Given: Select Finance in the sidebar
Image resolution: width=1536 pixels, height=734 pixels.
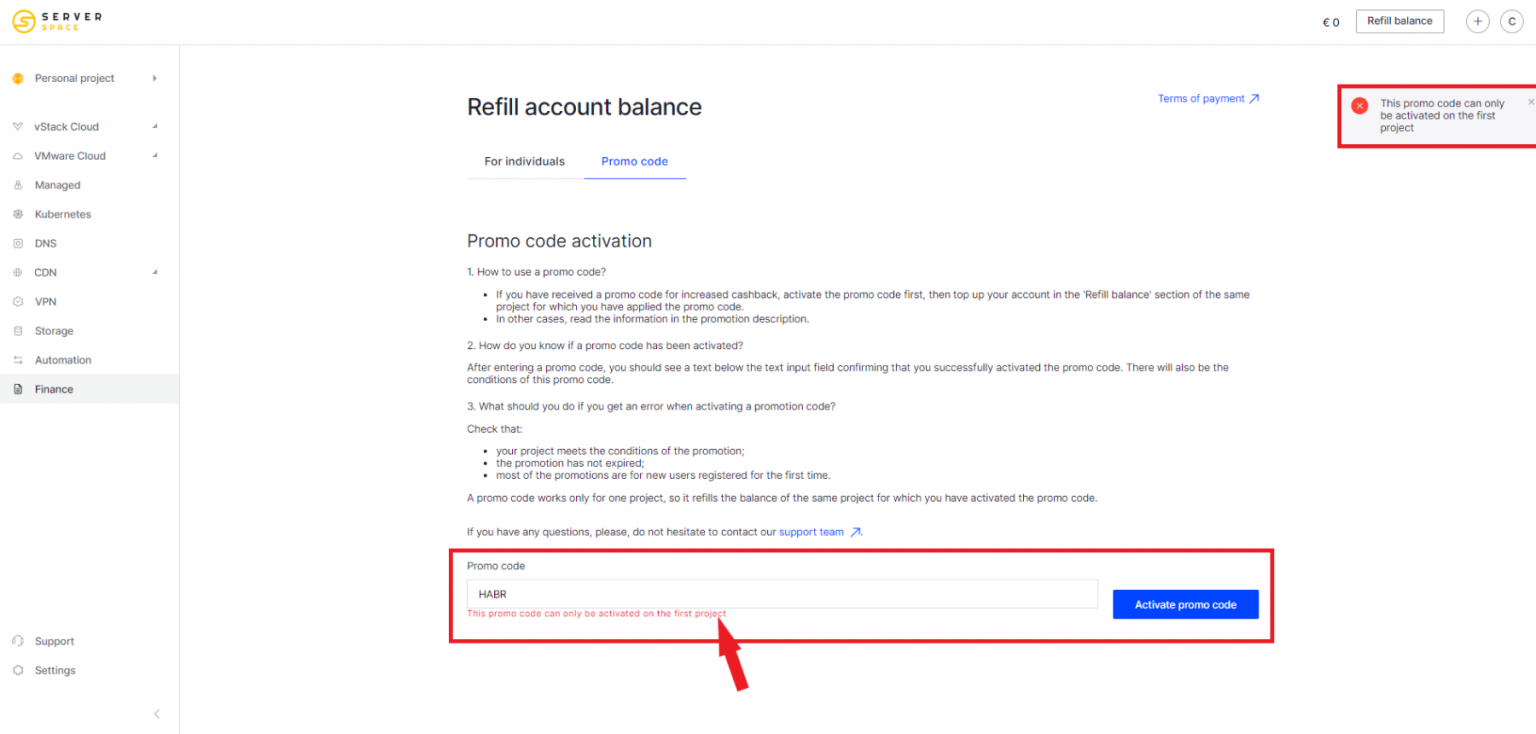Looking at the screenshot, I should pos(52,388).
